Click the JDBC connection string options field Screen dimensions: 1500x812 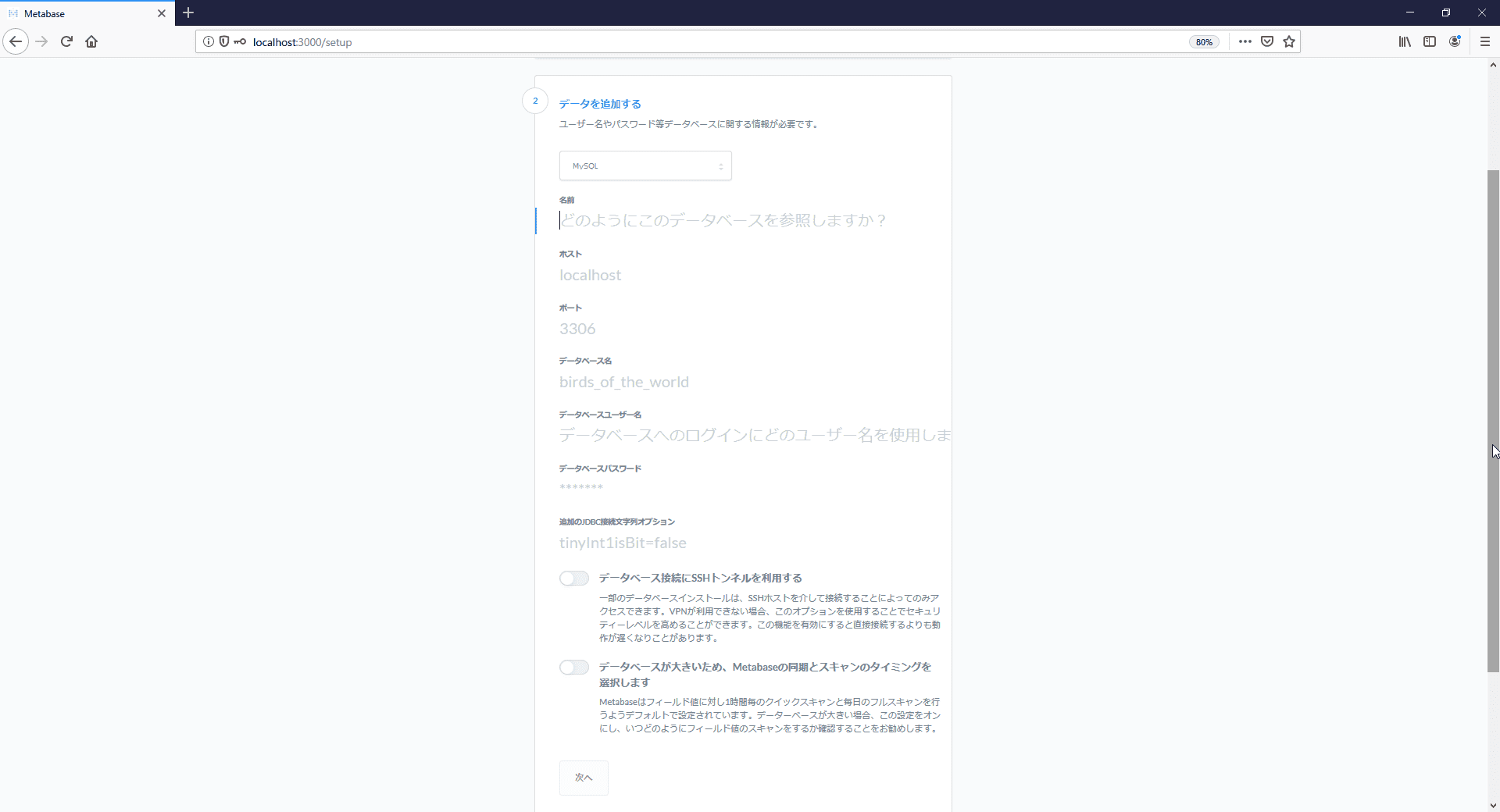743,543
